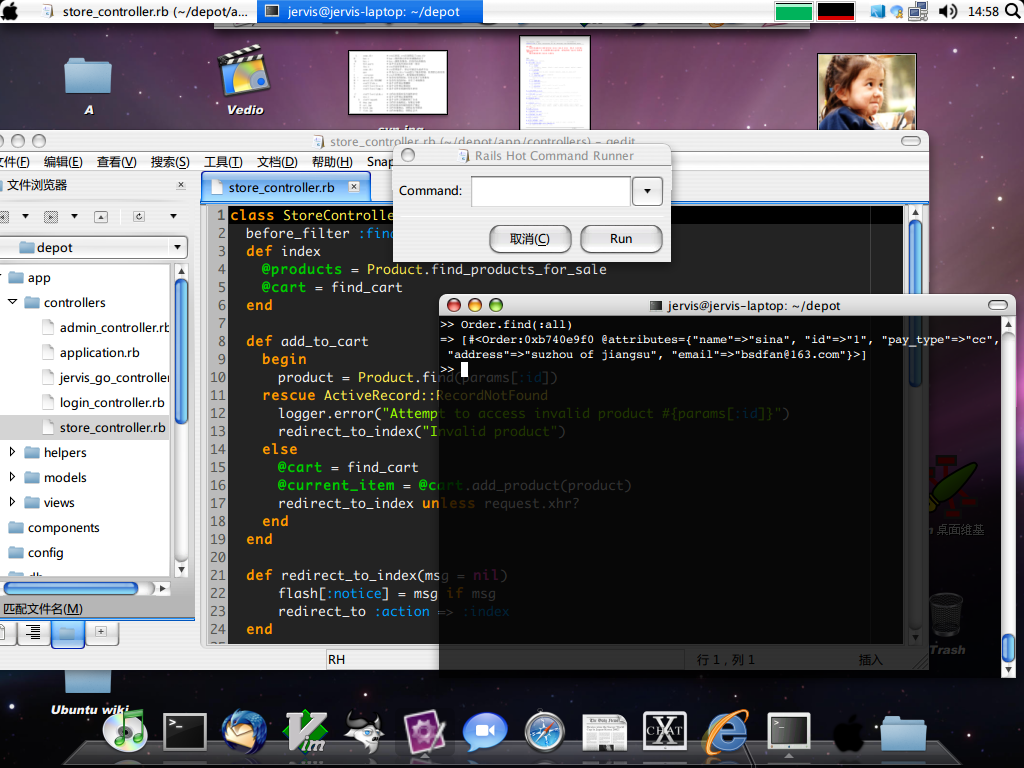The height and width of the screenshot is (768, 1024).
Task: Click the clock showing 14:58
Action: point(983,12)
